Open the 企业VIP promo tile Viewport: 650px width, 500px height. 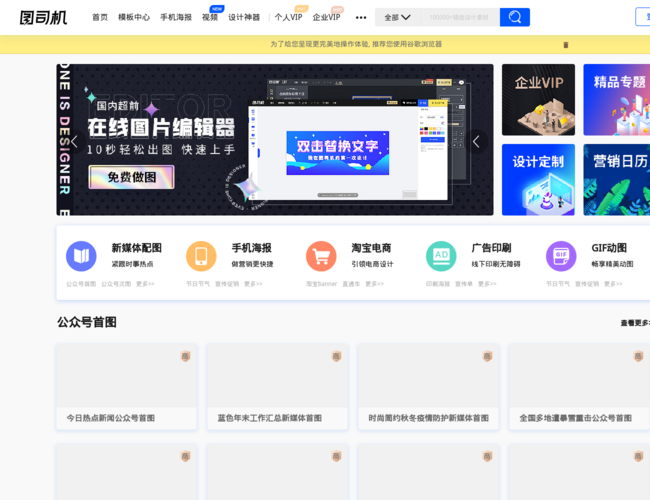[x=538, y=100]
